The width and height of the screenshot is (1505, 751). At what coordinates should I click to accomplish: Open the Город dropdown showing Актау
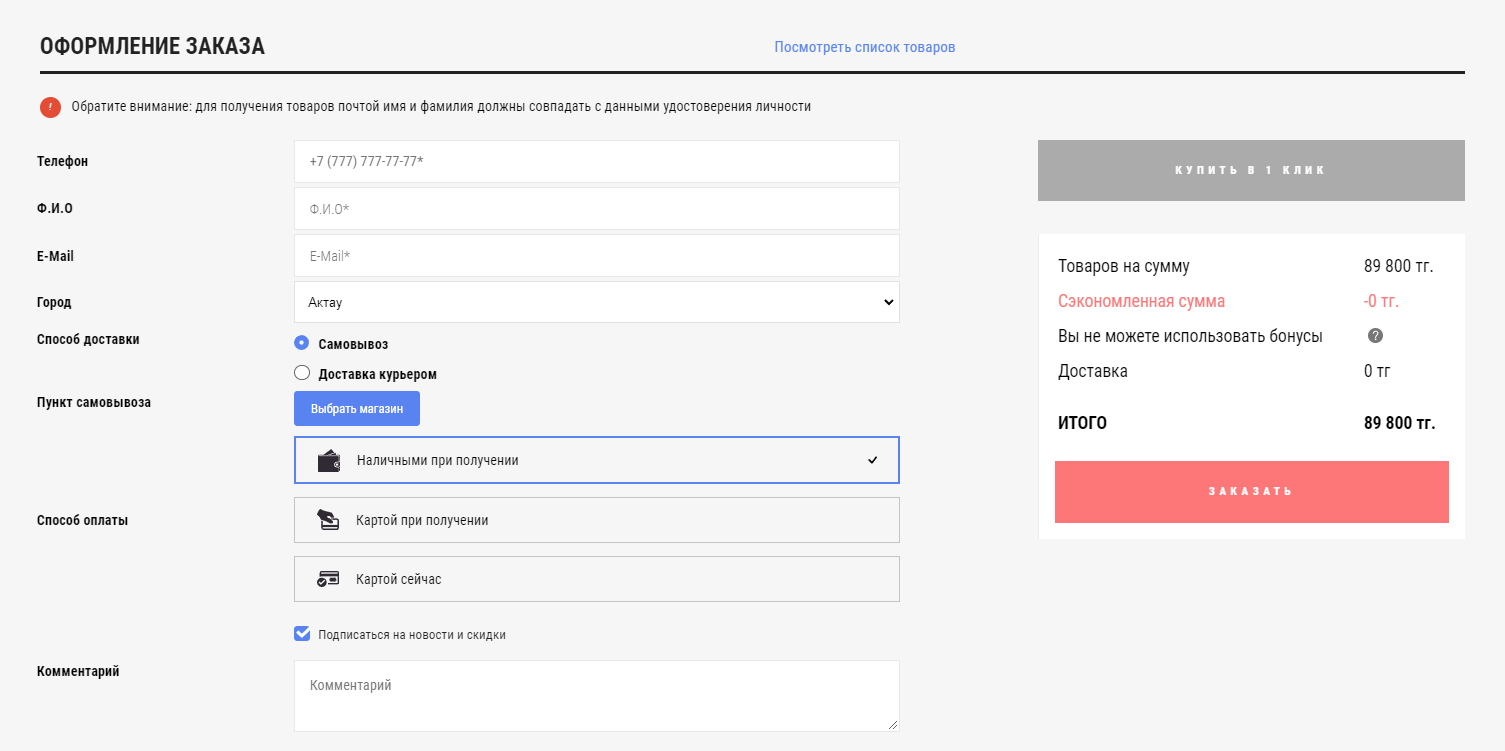pyautogui.click(x=597, y=302)
